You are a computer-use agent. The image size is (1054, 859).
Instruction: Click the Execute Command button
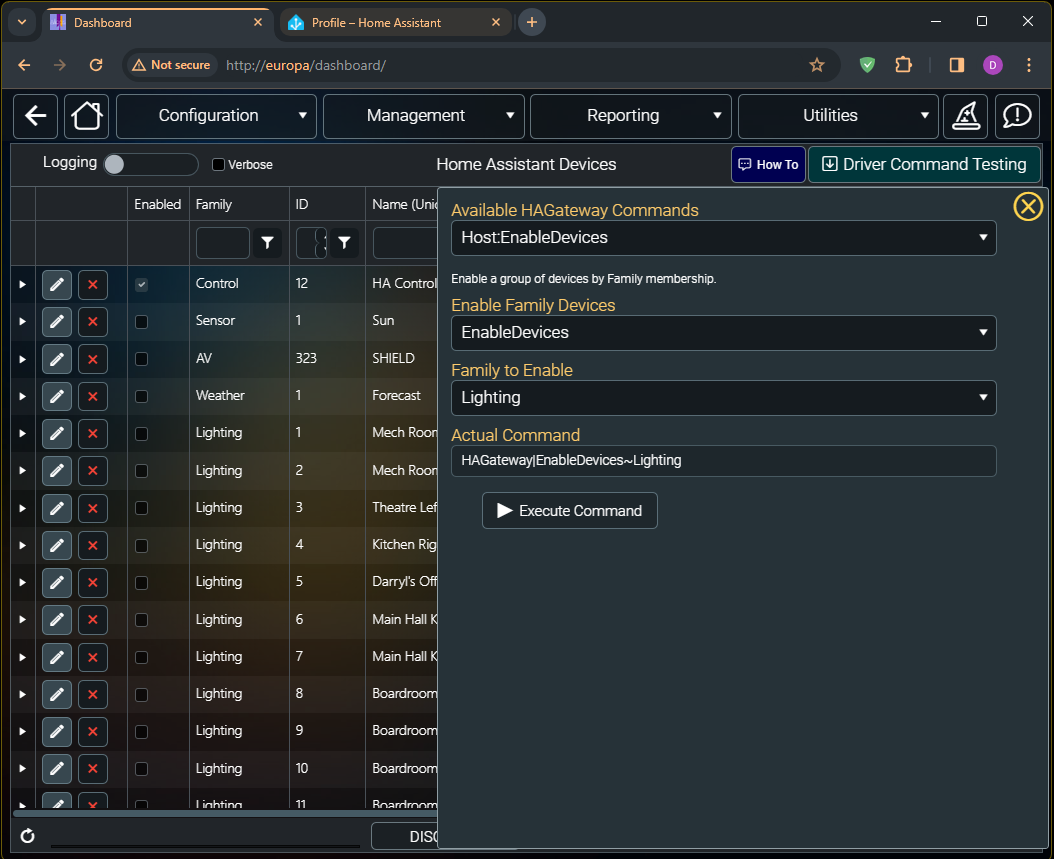[569, 511]
